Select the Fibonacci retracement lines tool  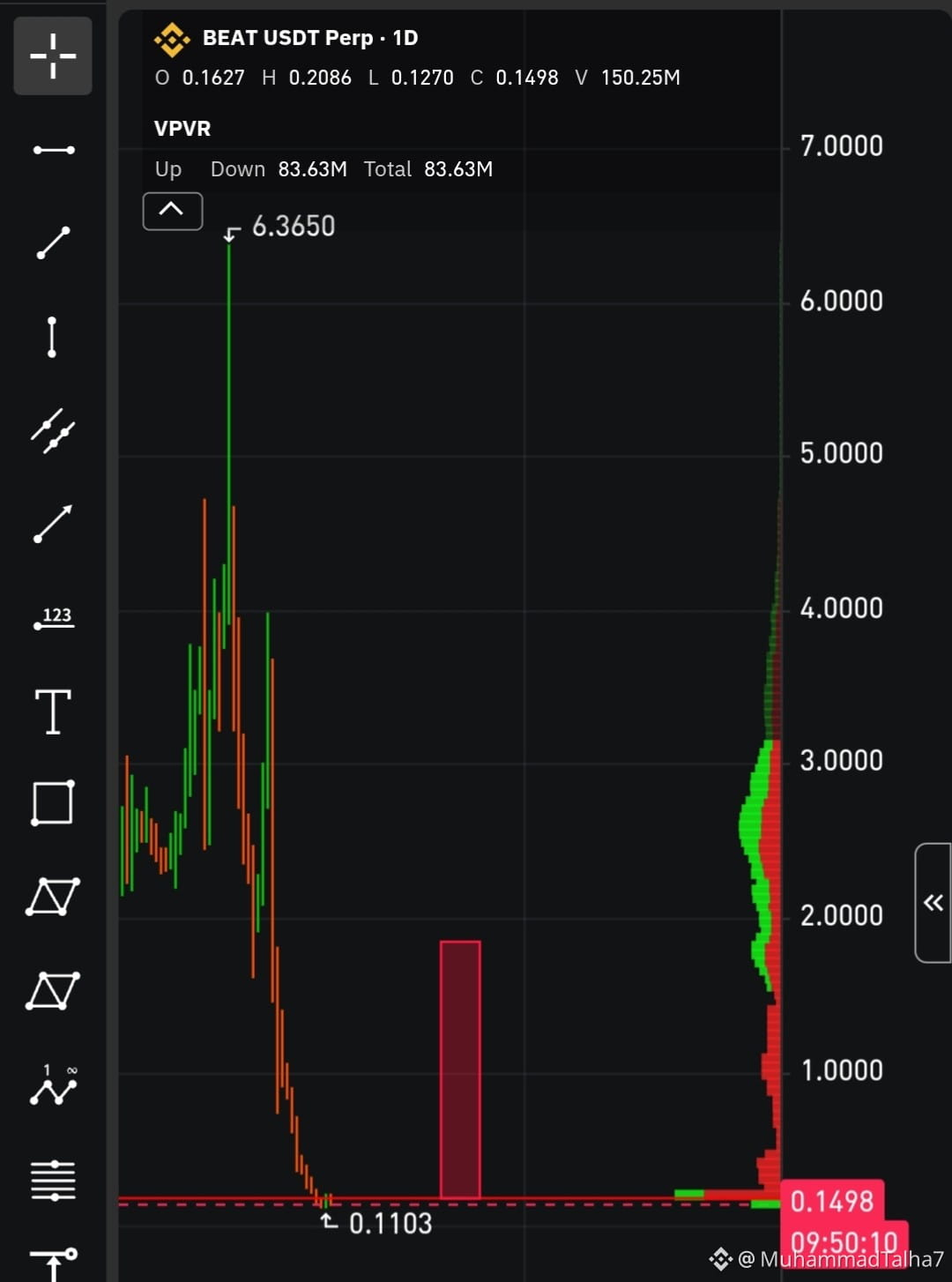tap(53, 1180)
